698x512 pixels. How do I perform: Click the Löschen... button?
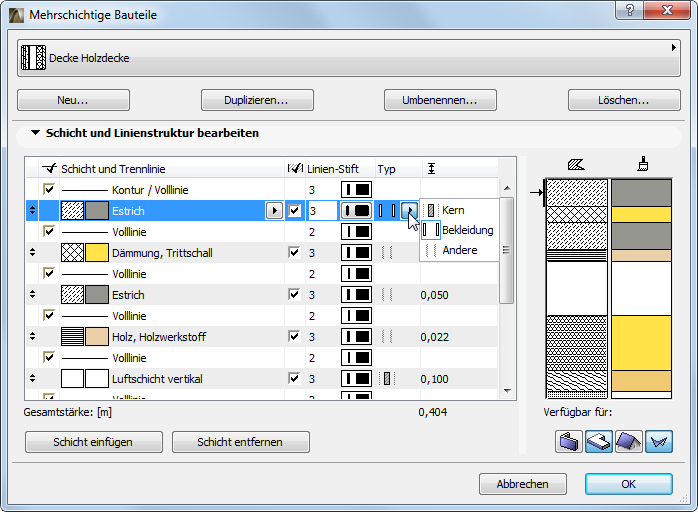click(624, 100)
